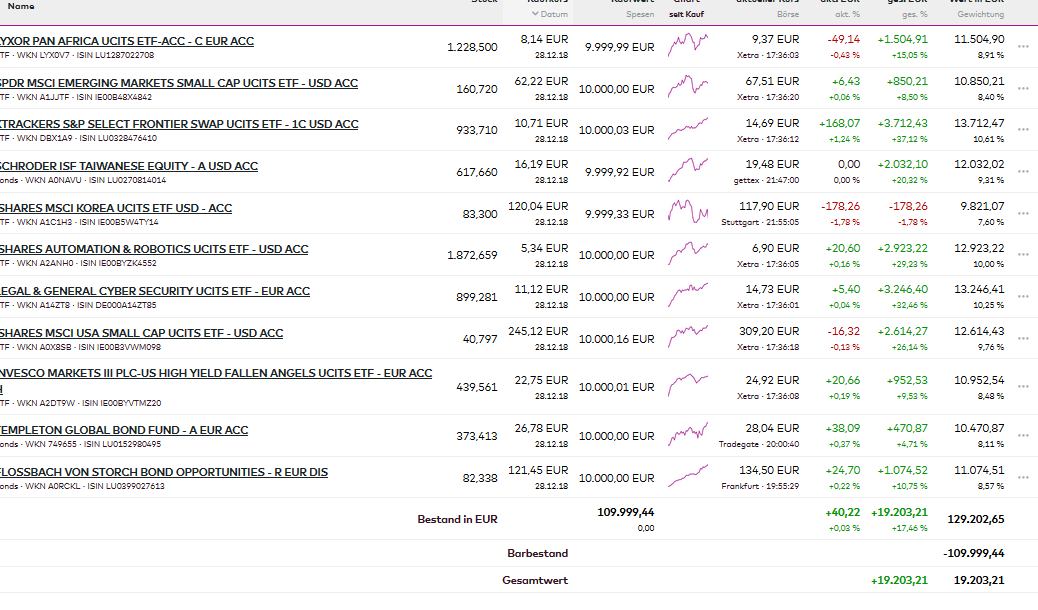View the sparkline chart of the Pan Africa ETF

coord(688,44)
